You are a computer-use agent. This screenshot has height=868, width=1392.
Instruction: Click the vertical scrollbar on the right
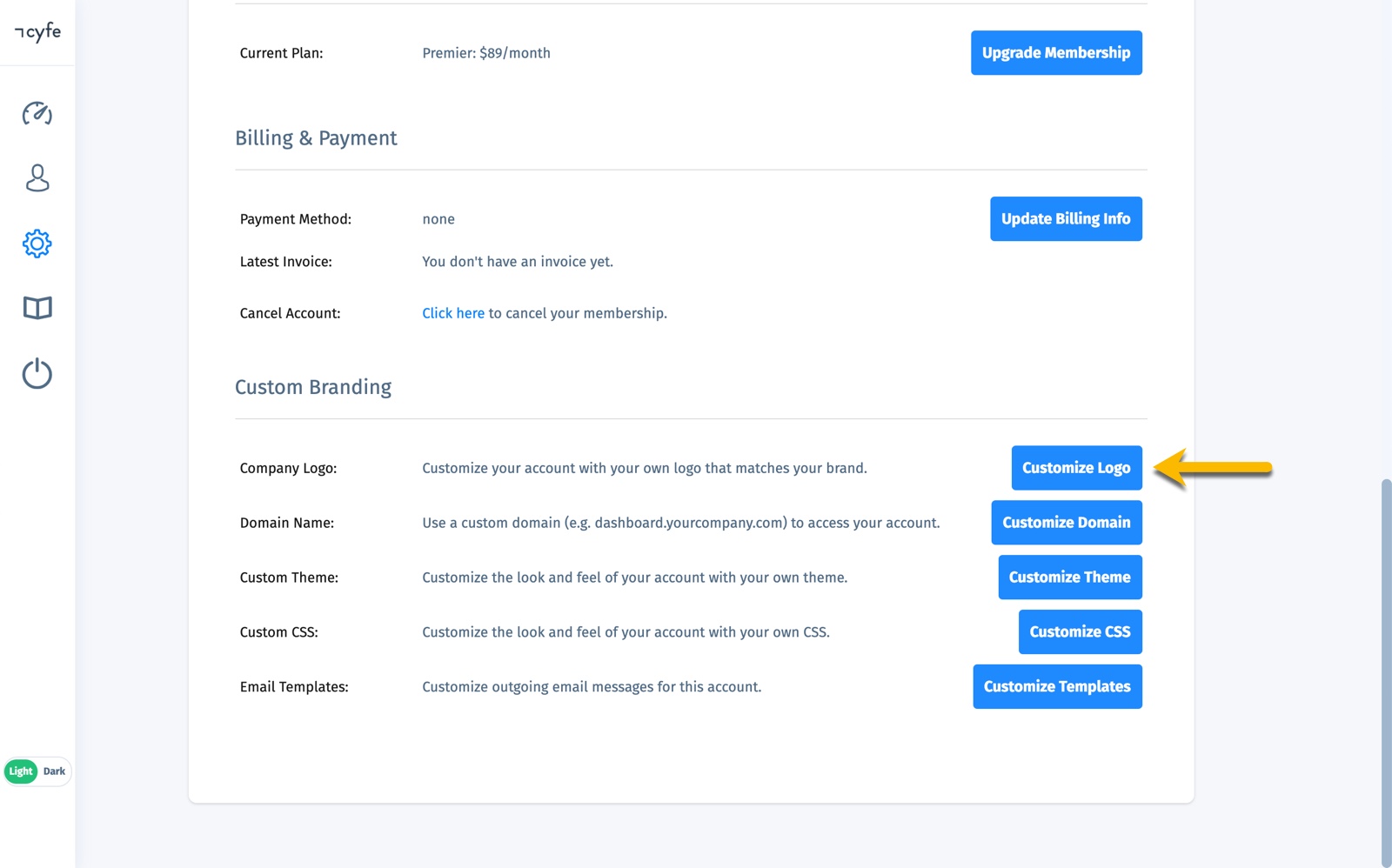[1385, 609]
